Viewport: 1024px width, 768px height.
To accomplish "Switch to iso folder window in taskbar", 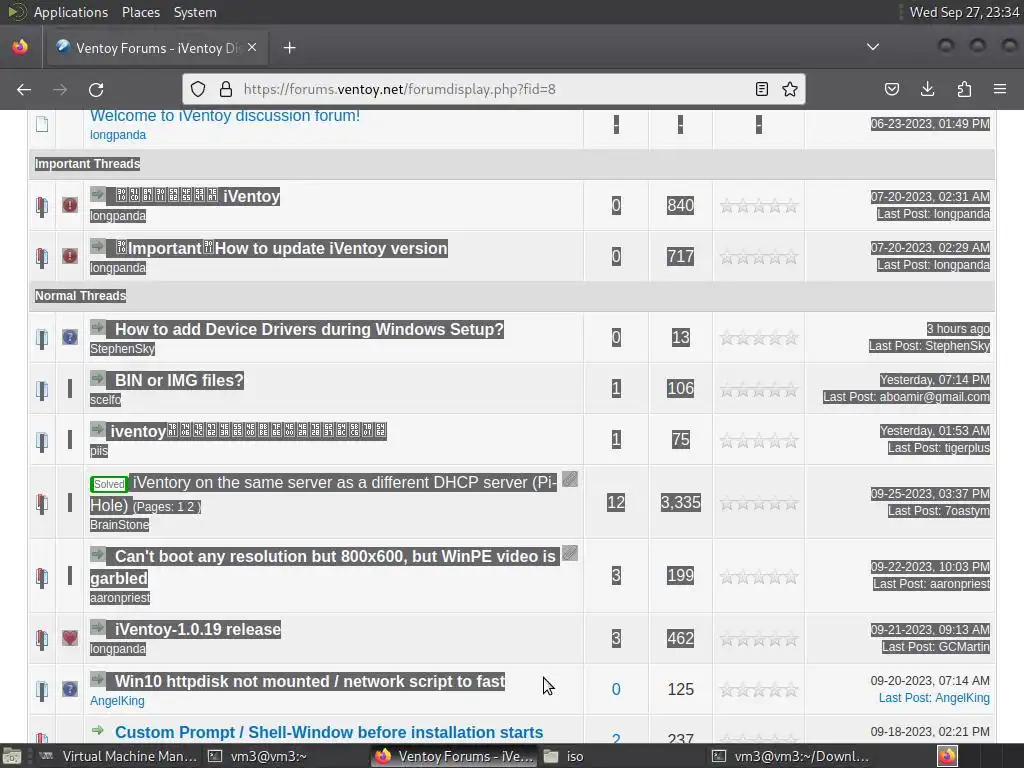I will 564,756.
